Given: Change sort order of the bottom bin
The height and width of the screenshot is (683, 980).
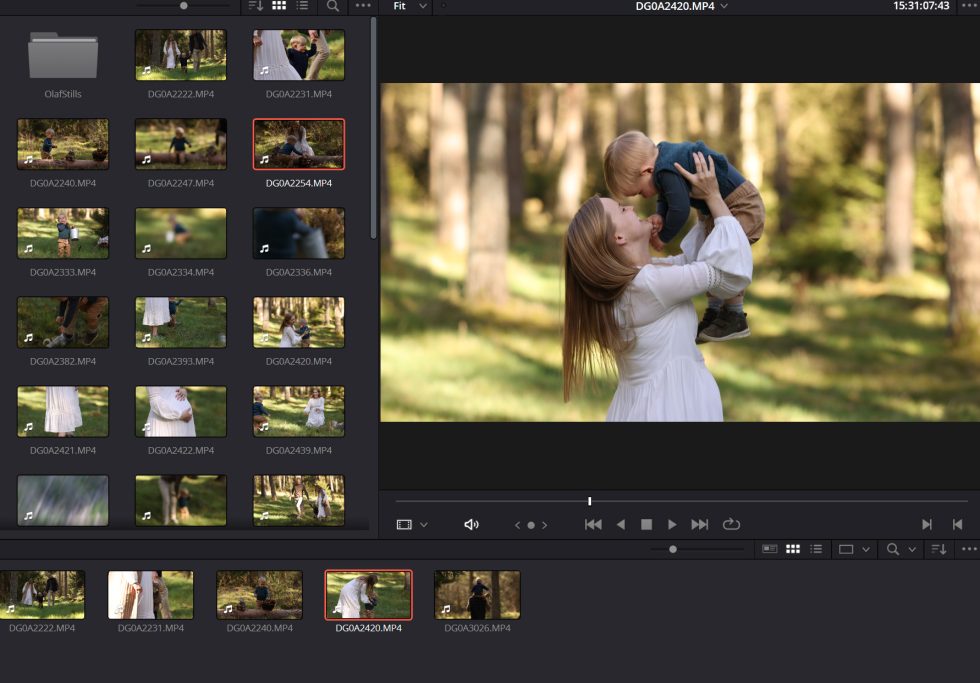Looking at the screenshot, I should click(x=940, y=549).
